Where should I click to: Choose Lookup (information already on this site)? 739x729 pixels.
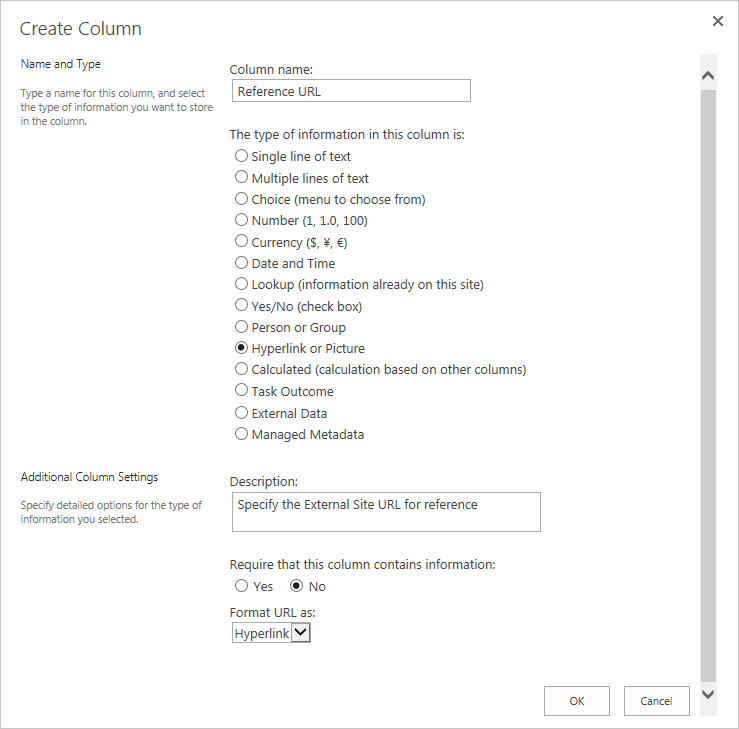pyautogui.click(x=241, y=284)
